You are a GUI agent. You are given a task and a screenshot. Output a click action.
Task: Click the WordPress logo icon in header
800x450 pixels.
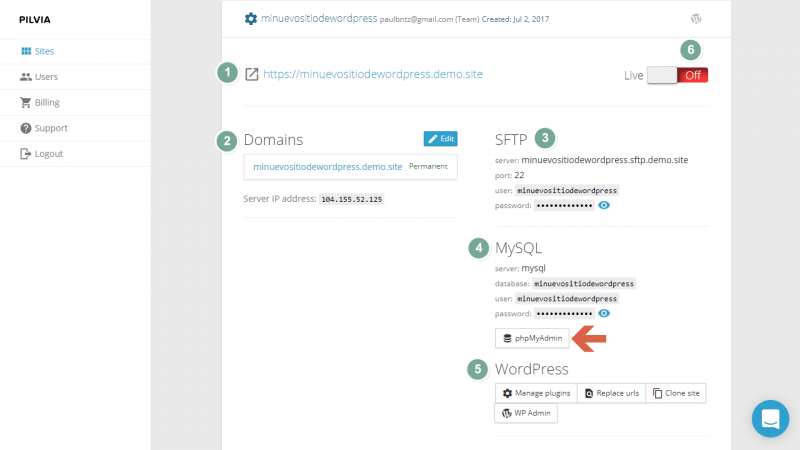(x=696, y=19)
